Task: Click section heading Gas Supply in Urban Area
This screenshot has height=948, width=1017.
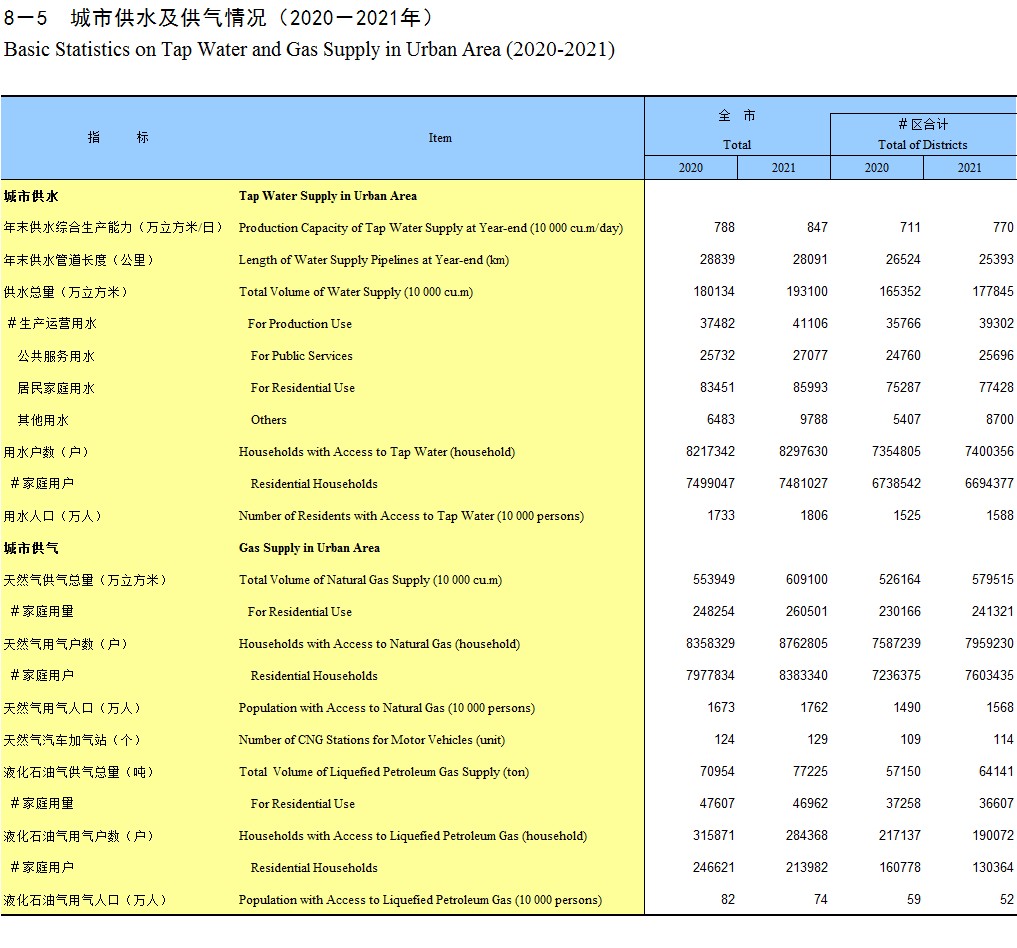Action: (x=309, y=548)
